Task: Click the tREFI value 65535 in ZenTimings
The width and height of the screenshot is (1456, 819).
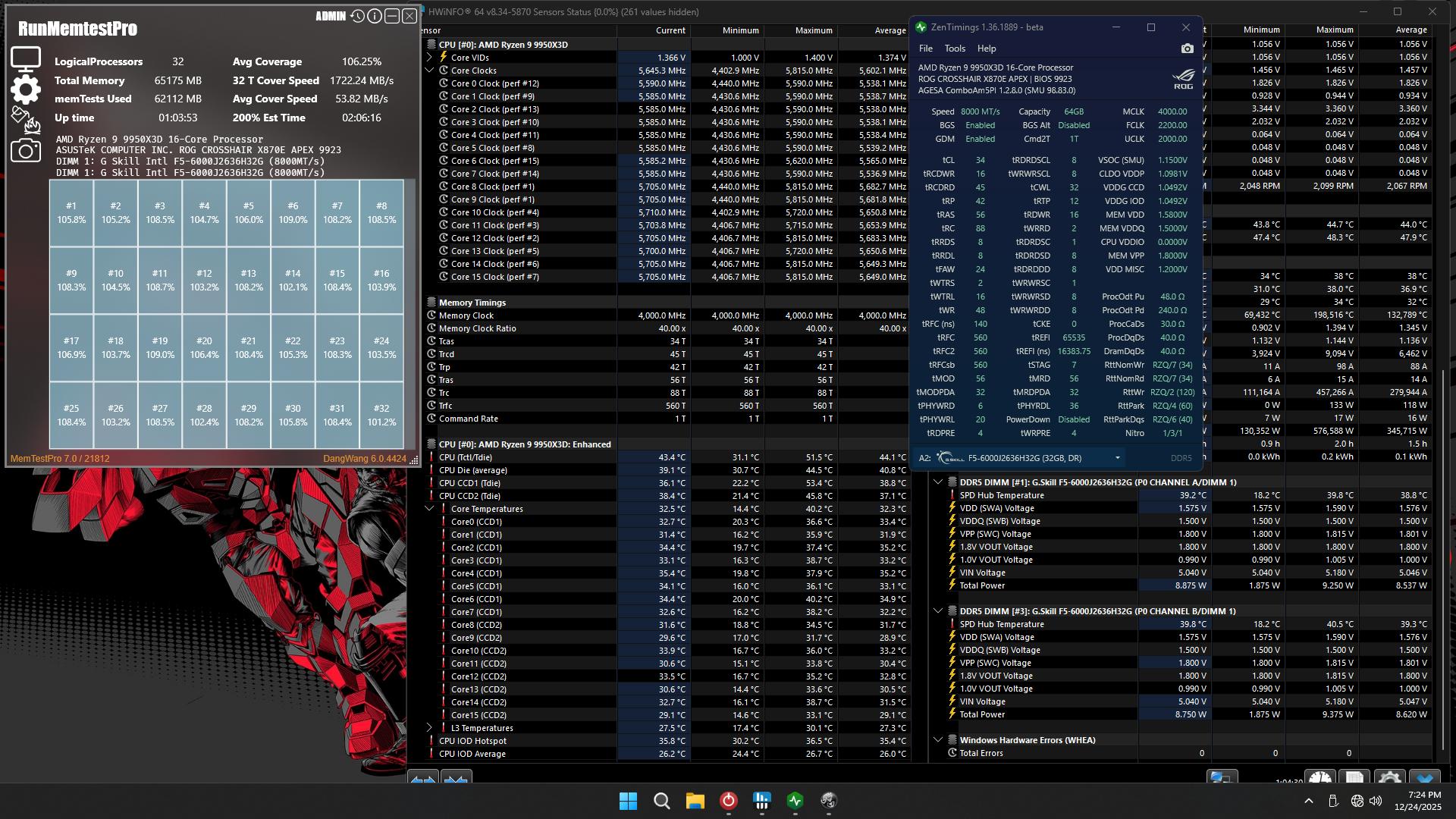Action: point(1073,337)
